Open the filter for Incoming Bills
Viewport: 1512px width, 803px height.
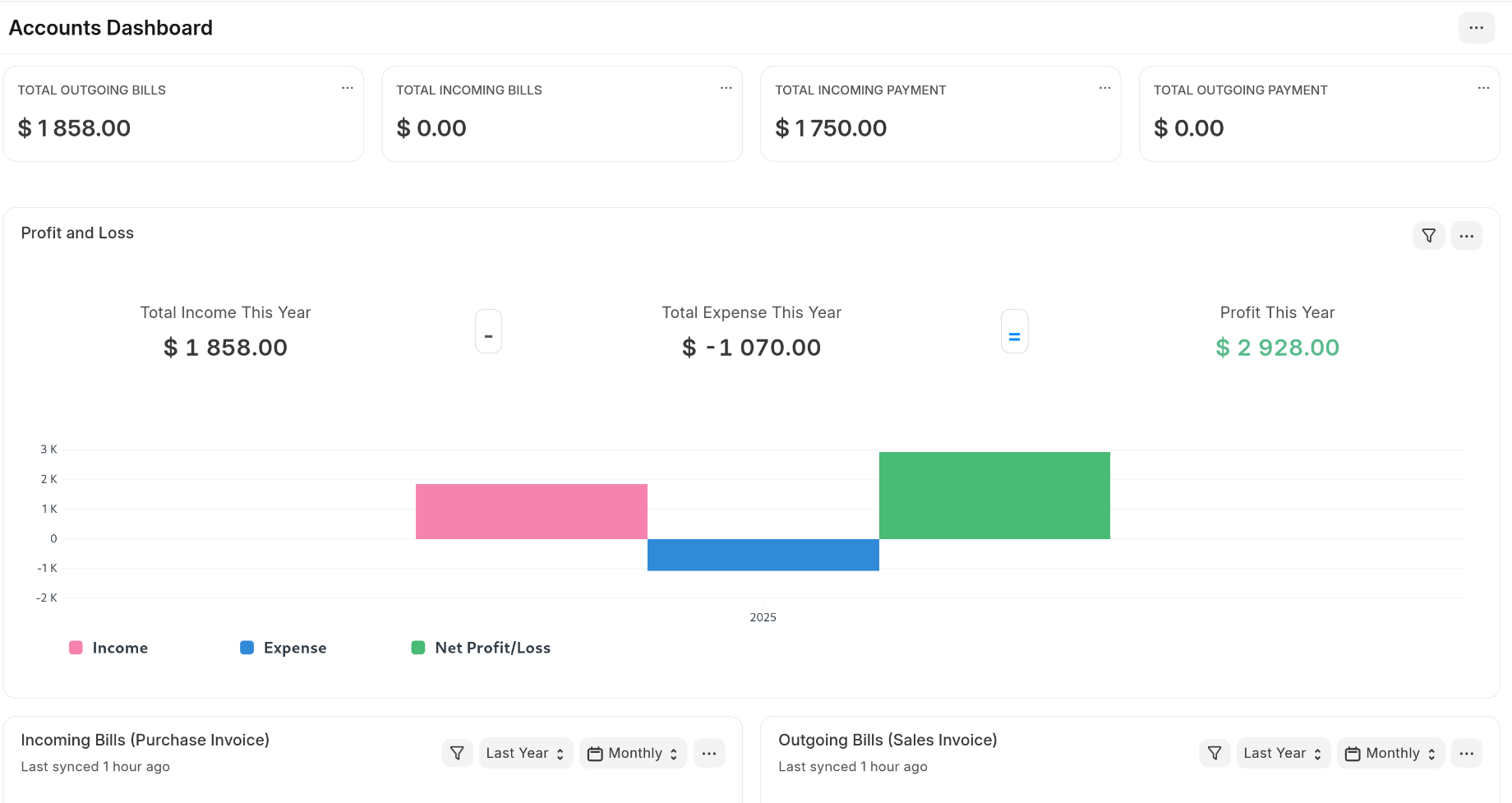pos(457,752)
